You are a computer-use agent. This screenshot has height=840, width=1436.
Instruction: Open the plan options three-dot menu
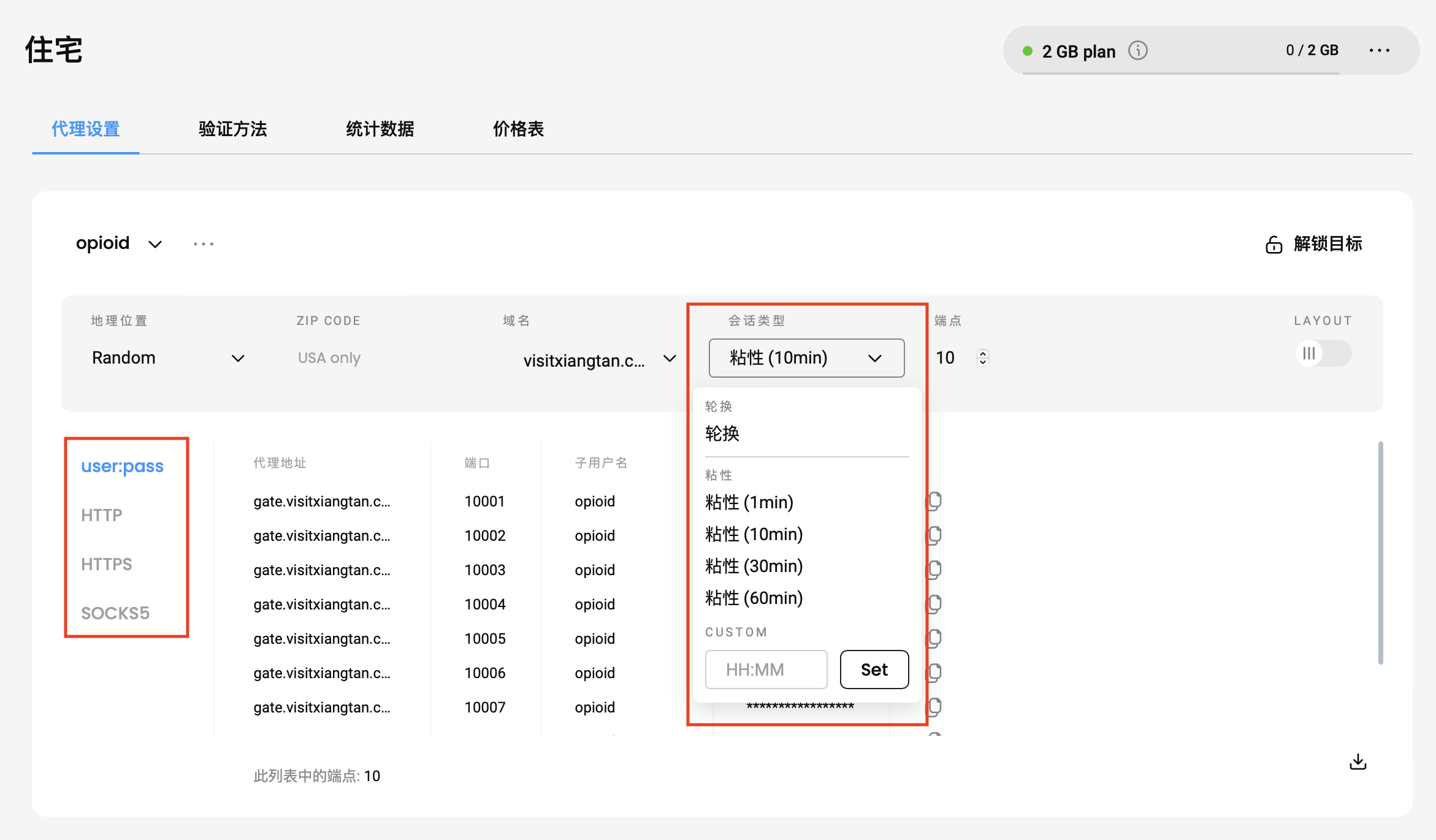pyautogui.click(x=1379, y=50)
